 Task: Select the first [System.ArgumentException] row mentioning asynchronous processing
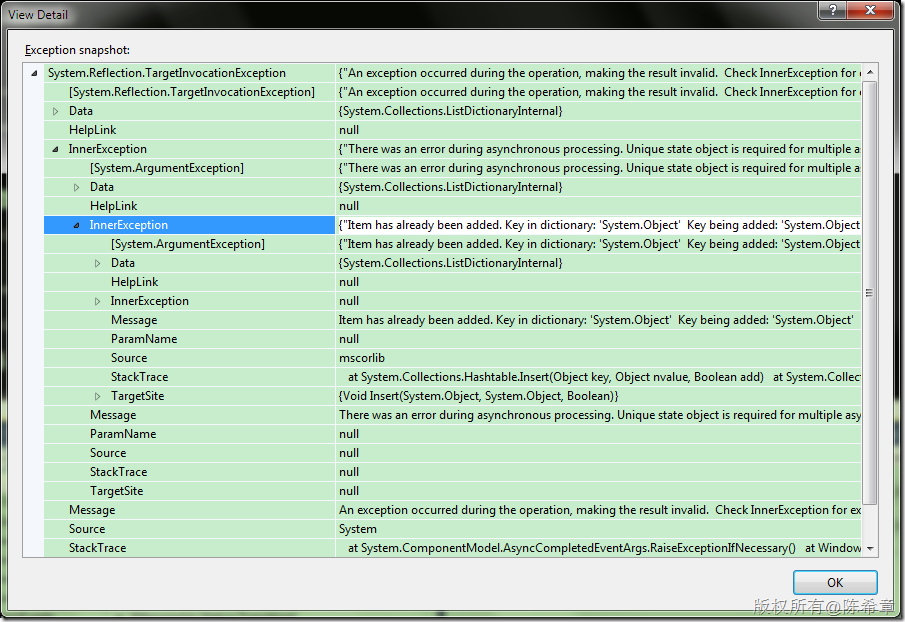tap(166, 168)
